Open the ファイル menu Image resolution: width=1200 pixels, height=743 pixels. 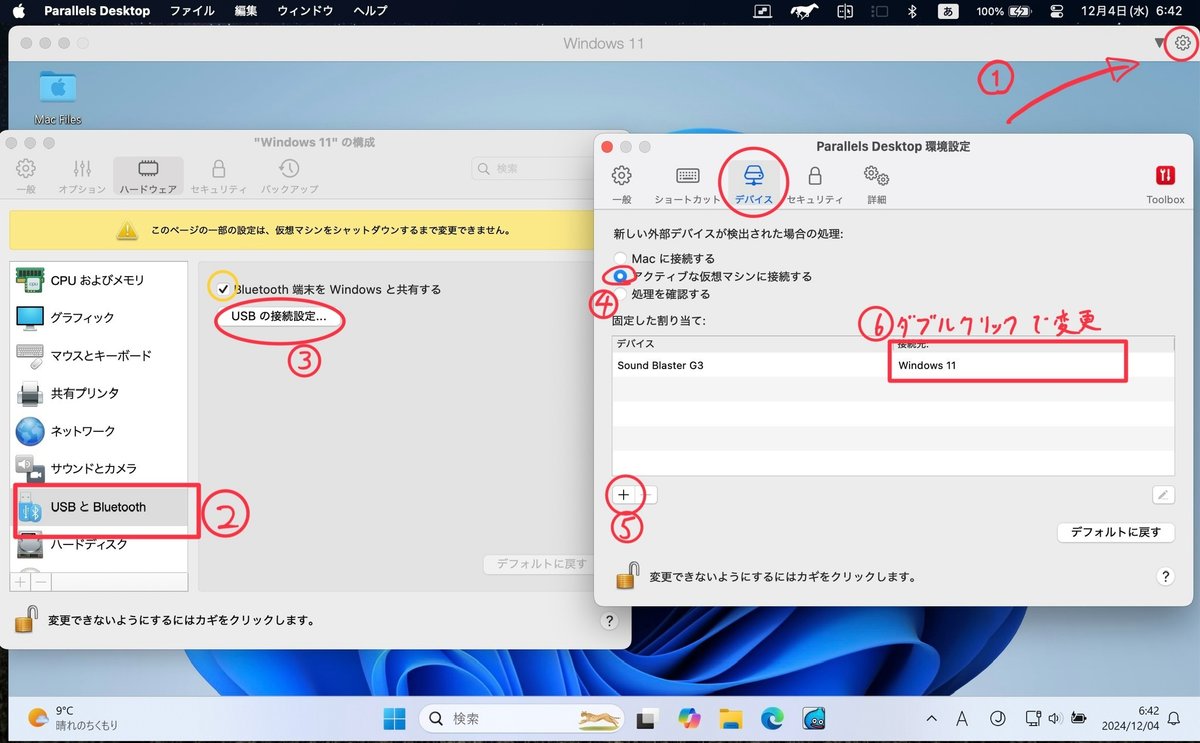point(192,11)
